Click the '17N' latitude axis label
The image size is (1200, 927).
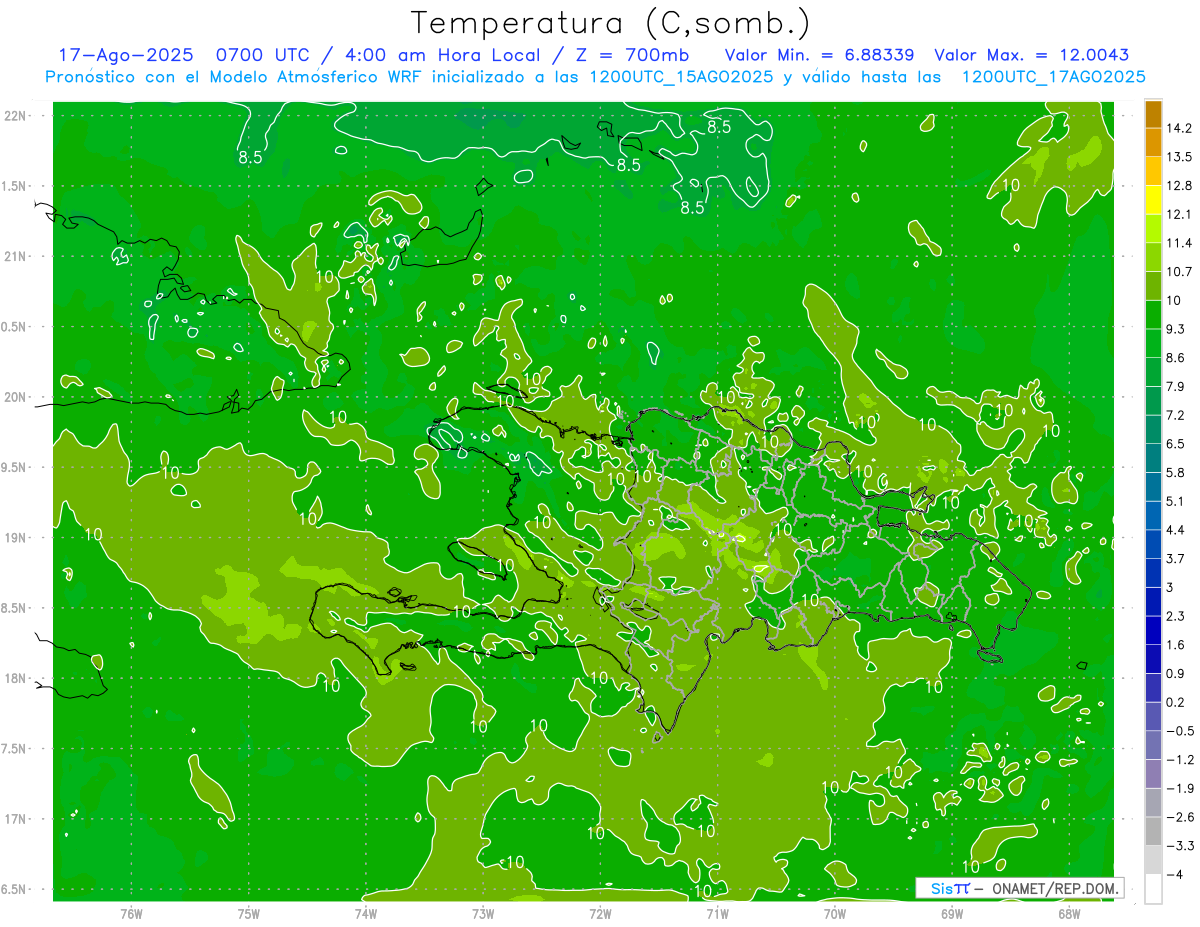tap(16, 819)
